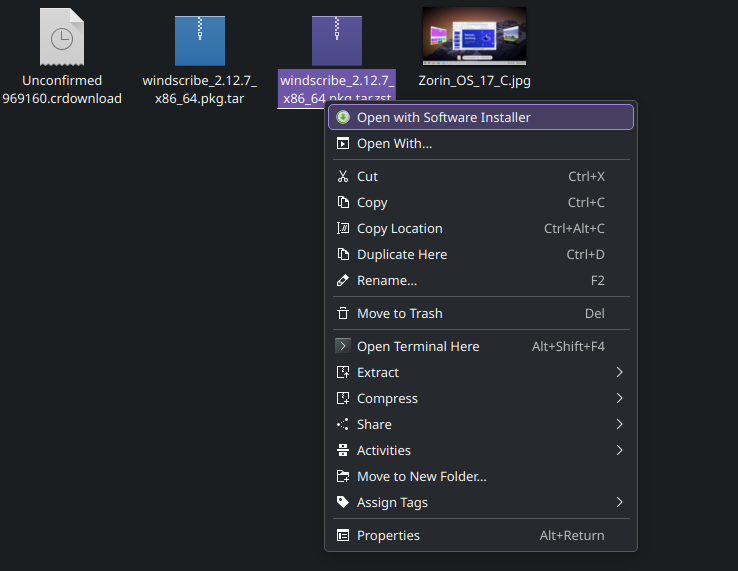This screenshot has height=571, width=738.
Task: Click the Copy pages icon
Action: 343,202
